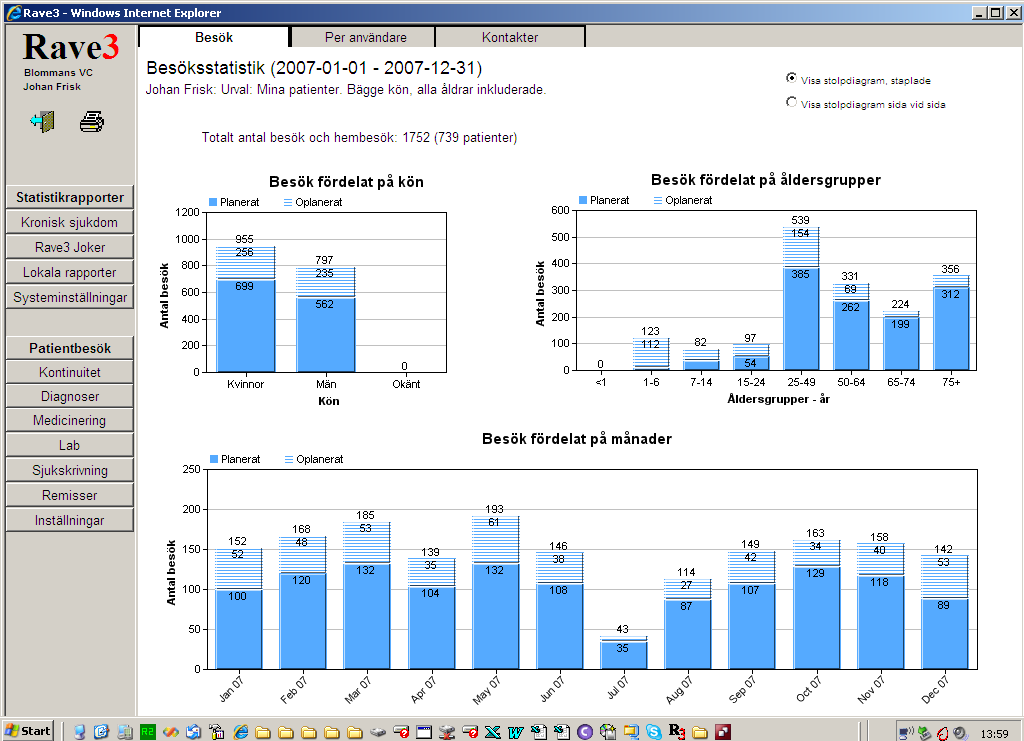Click the Rave3 R3 taskbar icon
1024x741 pixels.
tap(677, 732)
